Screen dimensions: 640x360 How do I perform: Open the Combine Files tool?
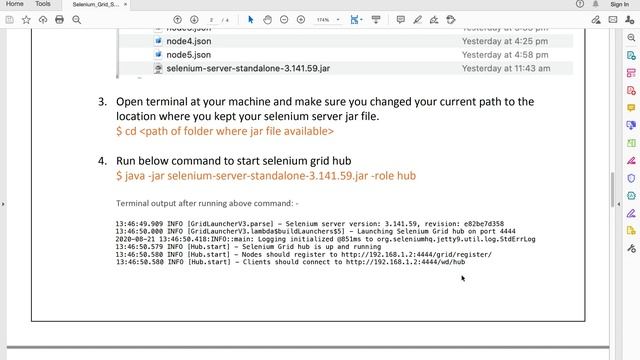[631, 125]
